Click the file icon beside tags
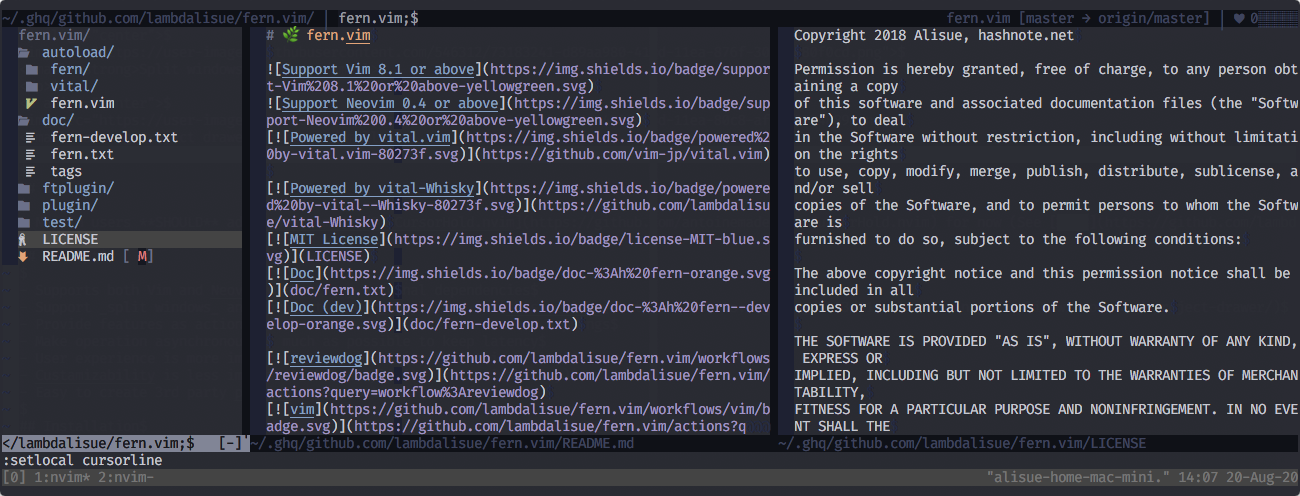The image size is (1300, 496). 31,171
